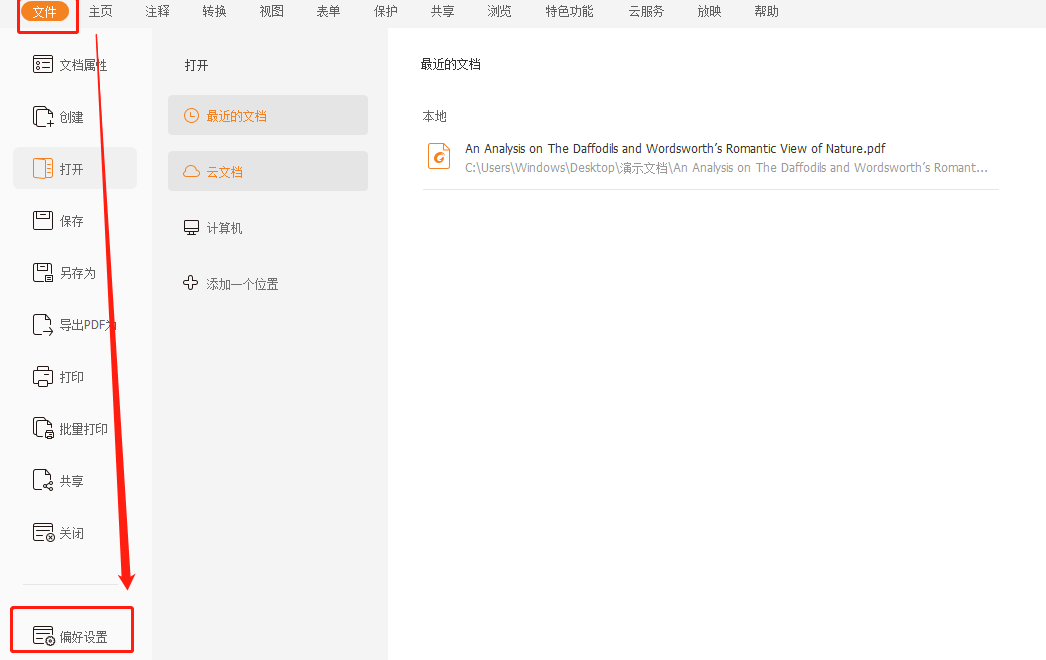Open the 帮助 help menu
This screenshot has width=1046, height=660.
tap(765, 11)
